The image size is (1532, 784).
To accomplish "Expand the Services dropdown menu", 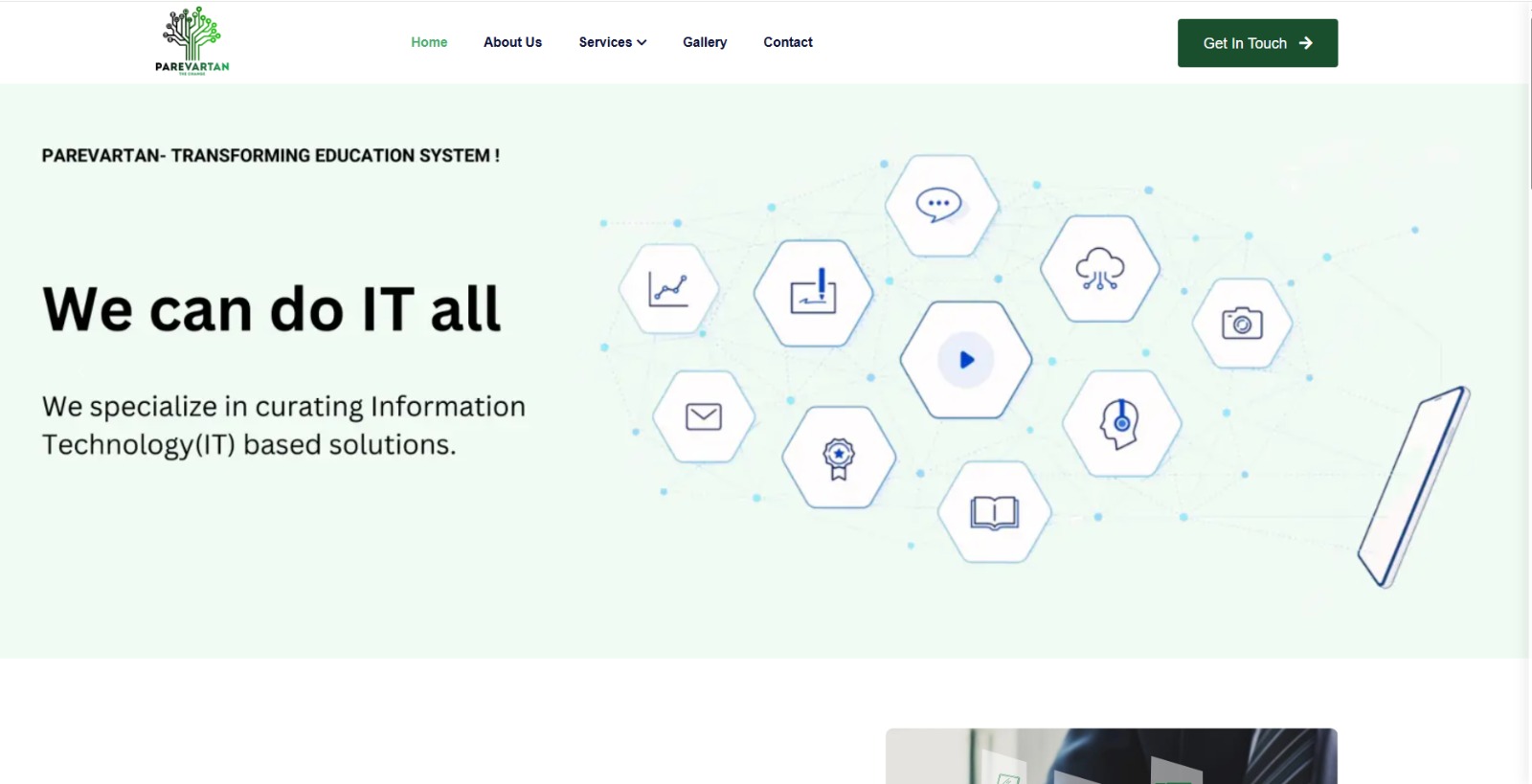I will tap(605, 42).
